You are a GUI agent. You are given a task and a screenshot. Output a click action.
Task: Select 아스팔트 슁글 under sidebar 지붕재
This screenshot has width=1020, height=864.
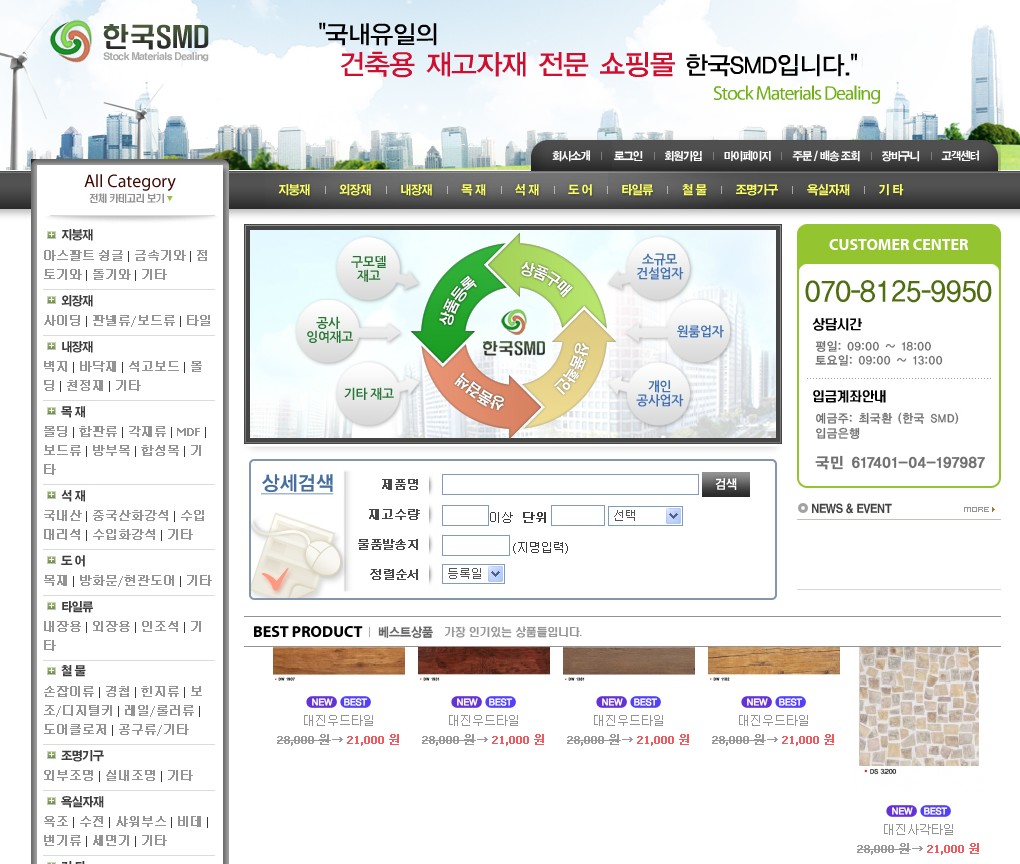pyautogui.click(x=83, y=256)
